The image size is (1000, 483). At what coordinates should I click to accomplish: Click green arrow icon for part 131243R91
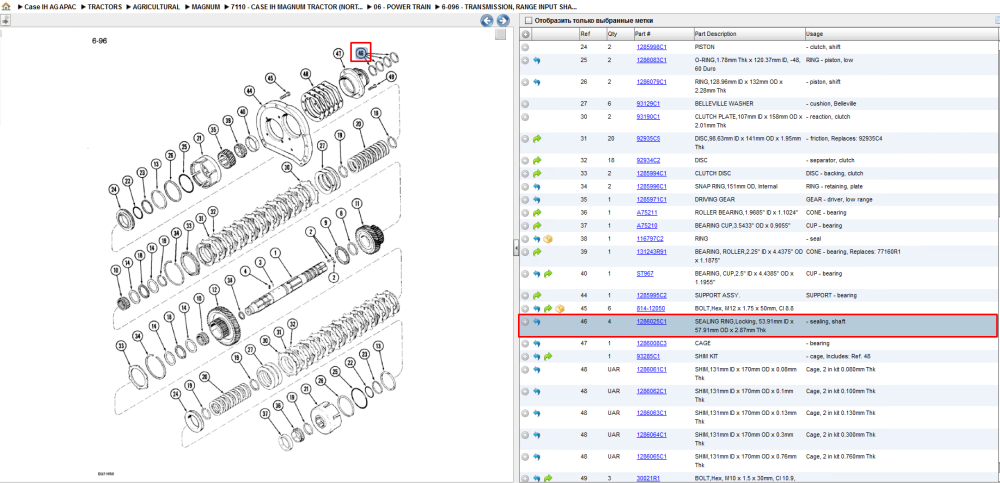pyautogui.click(x=536, y=252)
